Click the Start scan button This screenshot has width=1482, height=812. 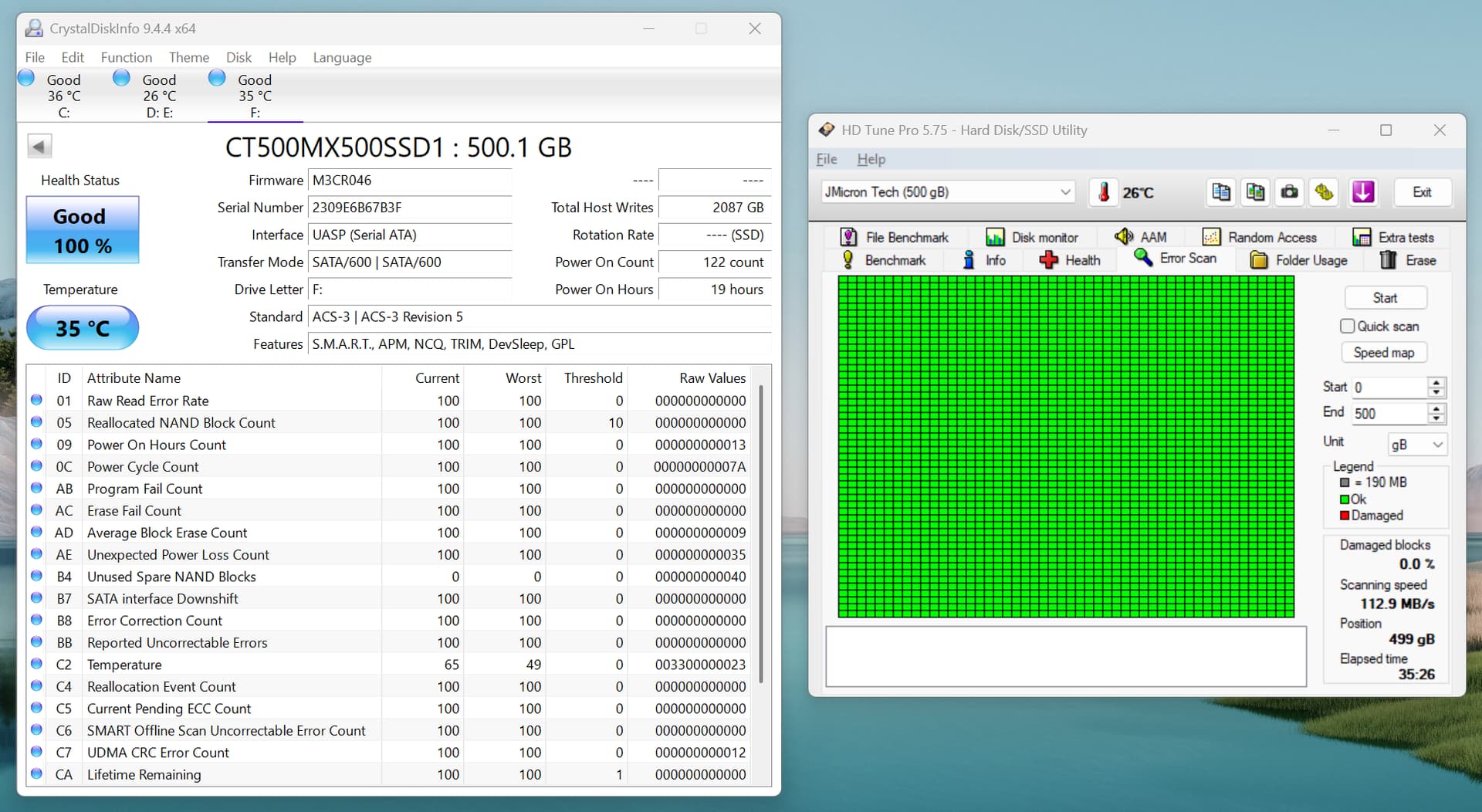point(1386,298)
